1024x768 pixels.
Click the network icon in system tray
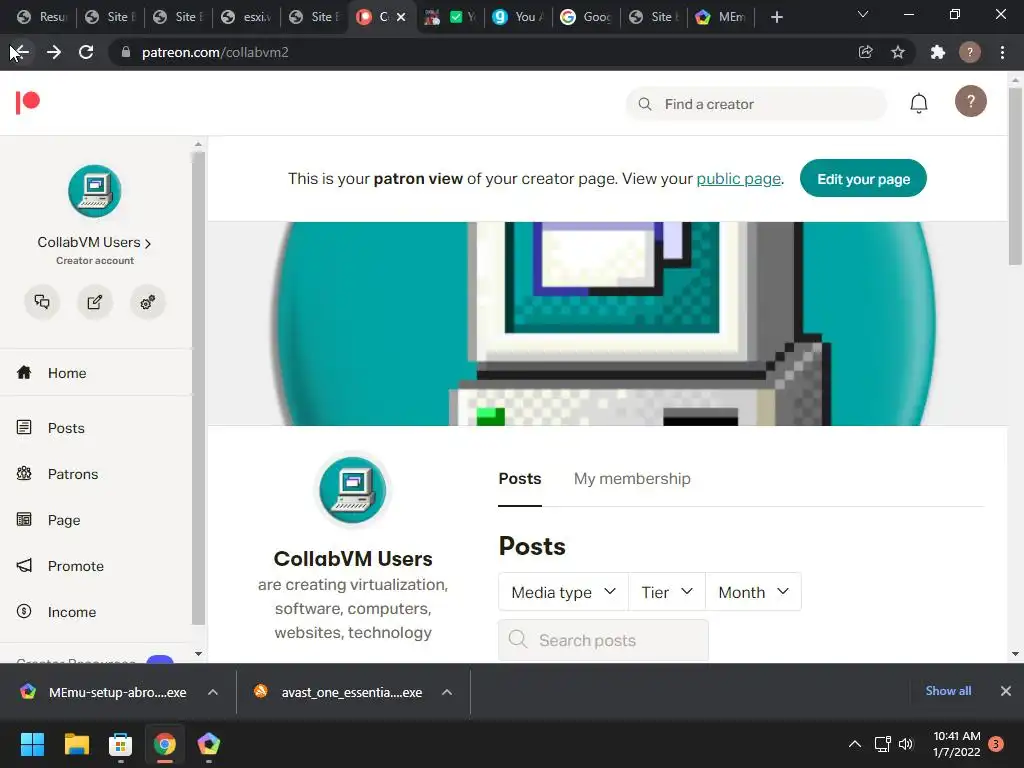coord(882,744)
